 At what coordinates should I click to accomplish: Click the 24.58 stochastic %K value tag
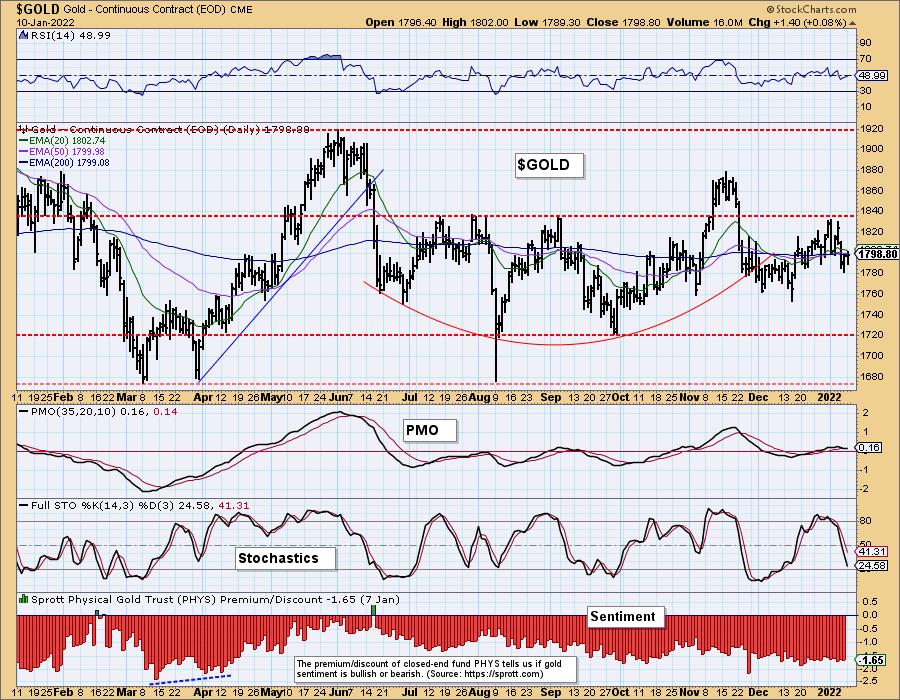[x=872, y=566]
